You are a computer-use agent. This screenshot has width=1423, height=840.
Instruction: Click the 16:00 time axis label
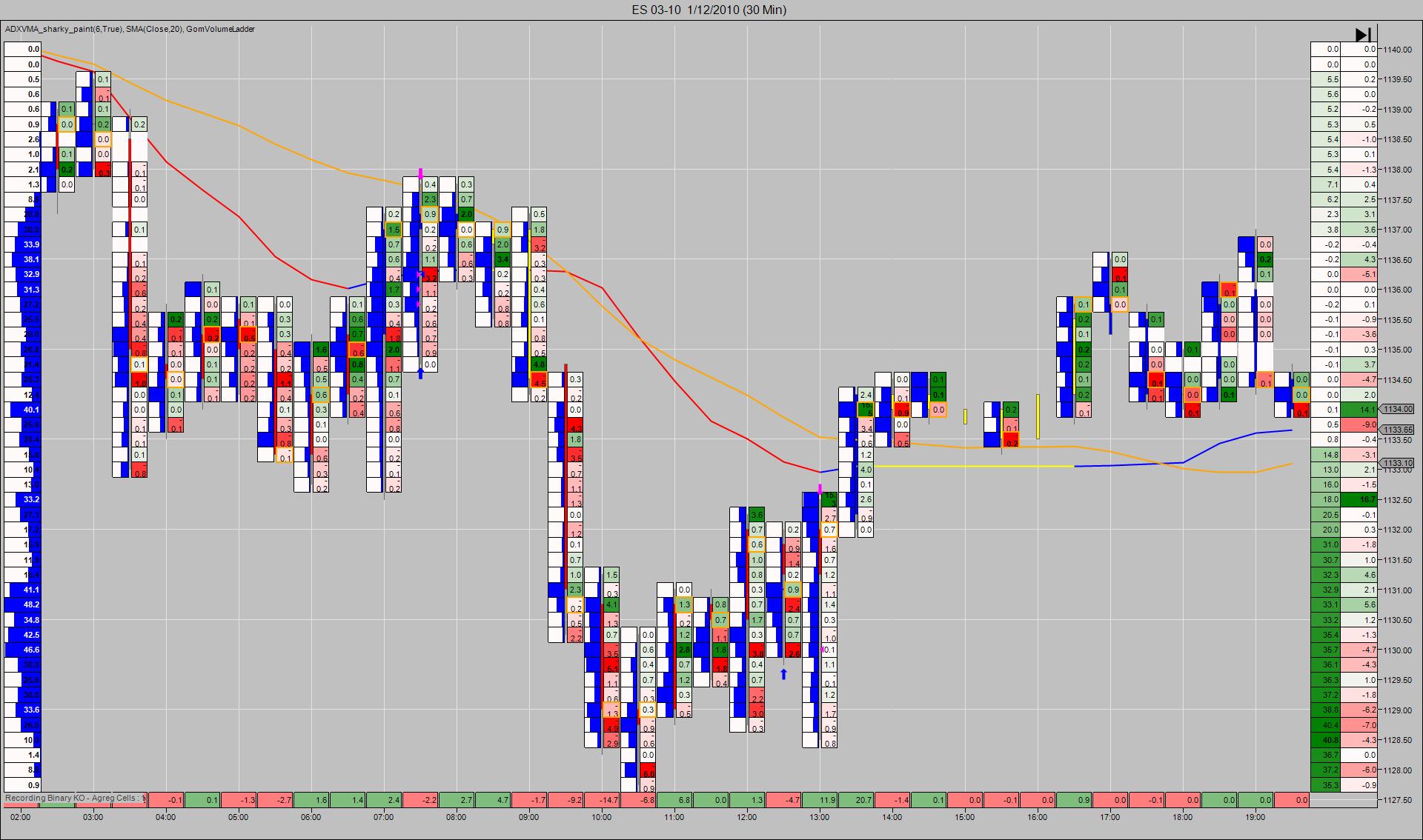coord(1038,817)
